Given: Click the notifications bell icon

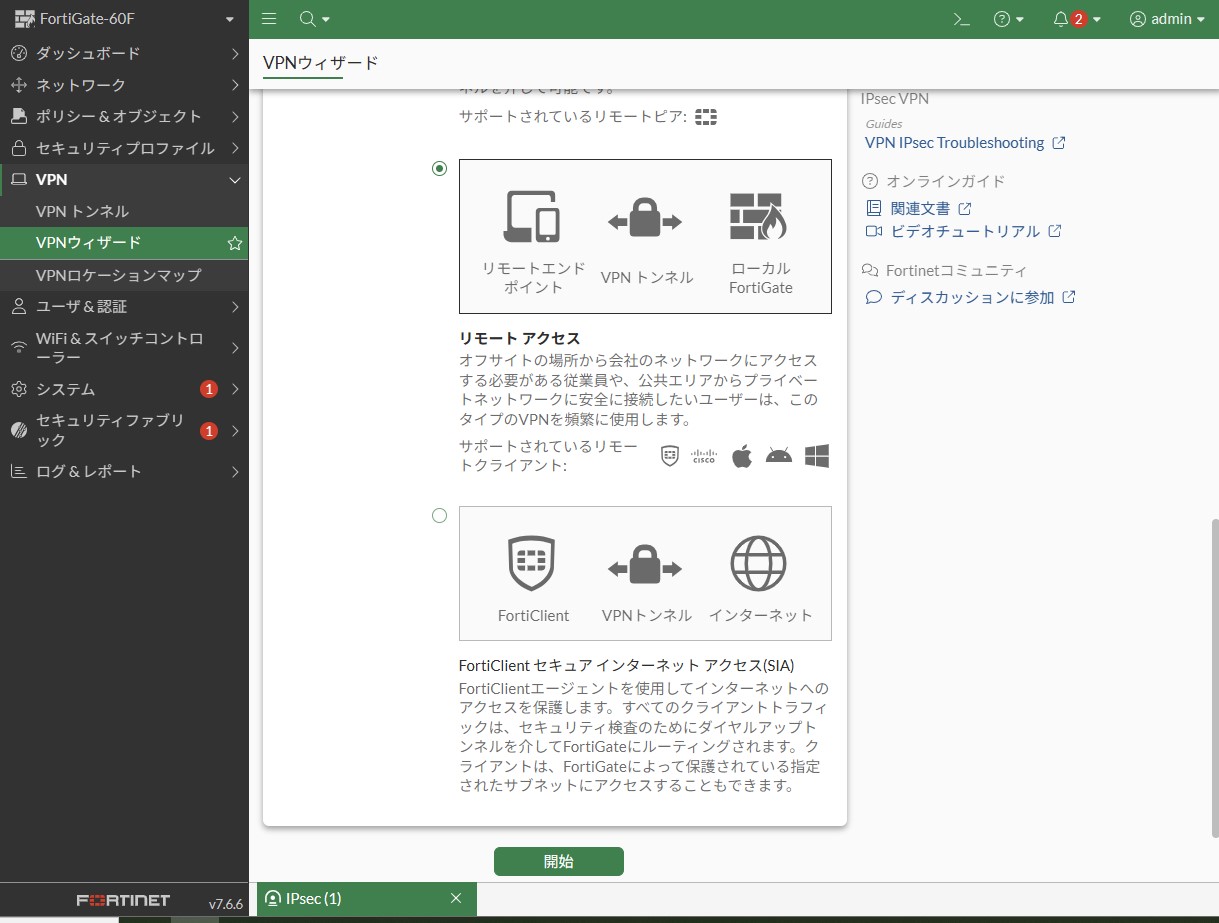Looking at the screenshot, I should click(1061, 19).
